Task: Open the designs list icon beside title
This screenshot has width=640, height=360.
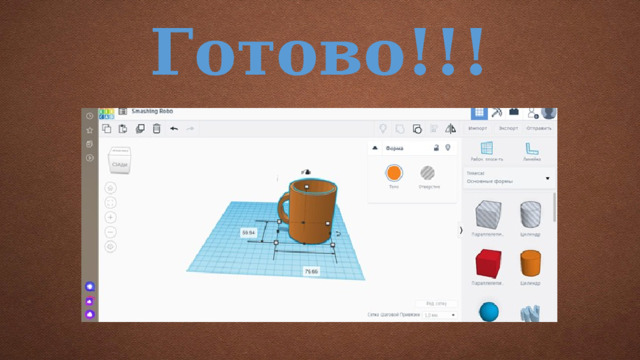Action: click(122, 111)
